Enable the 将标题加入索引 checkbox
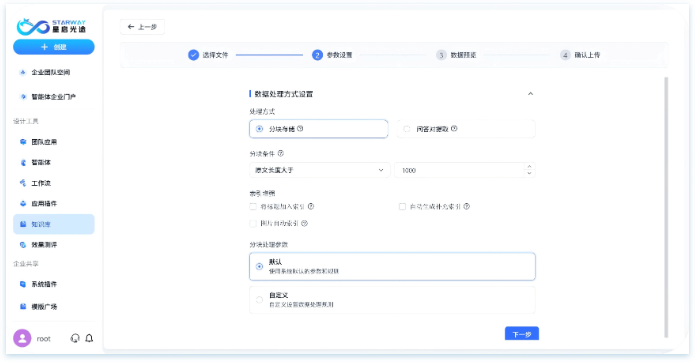The width and height of the screenshot is (695, 362). click(253, 206)
